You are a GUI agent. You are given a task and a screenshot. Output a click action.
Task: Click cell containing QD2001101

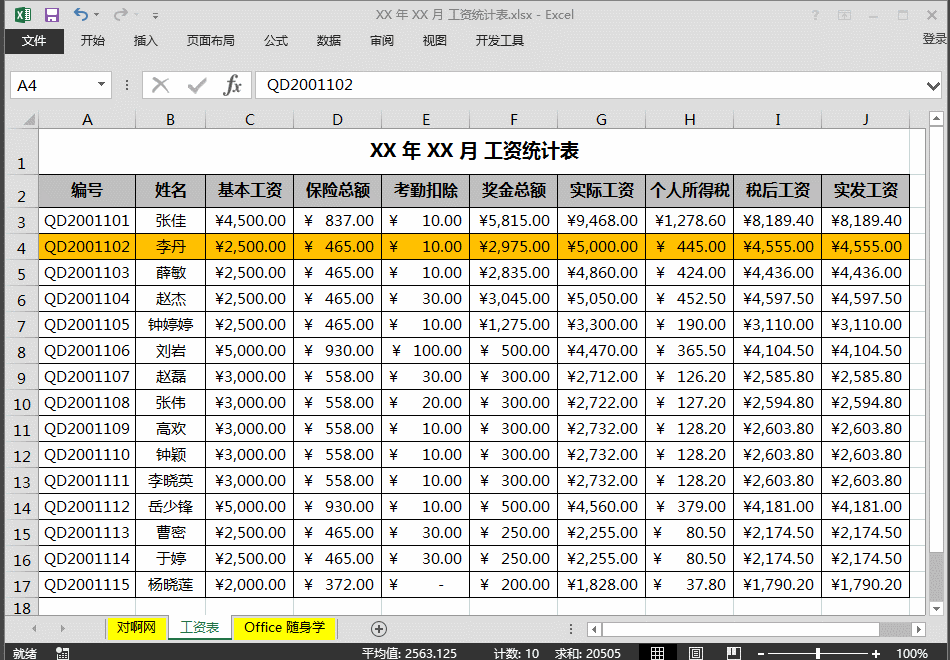[87, 221]
